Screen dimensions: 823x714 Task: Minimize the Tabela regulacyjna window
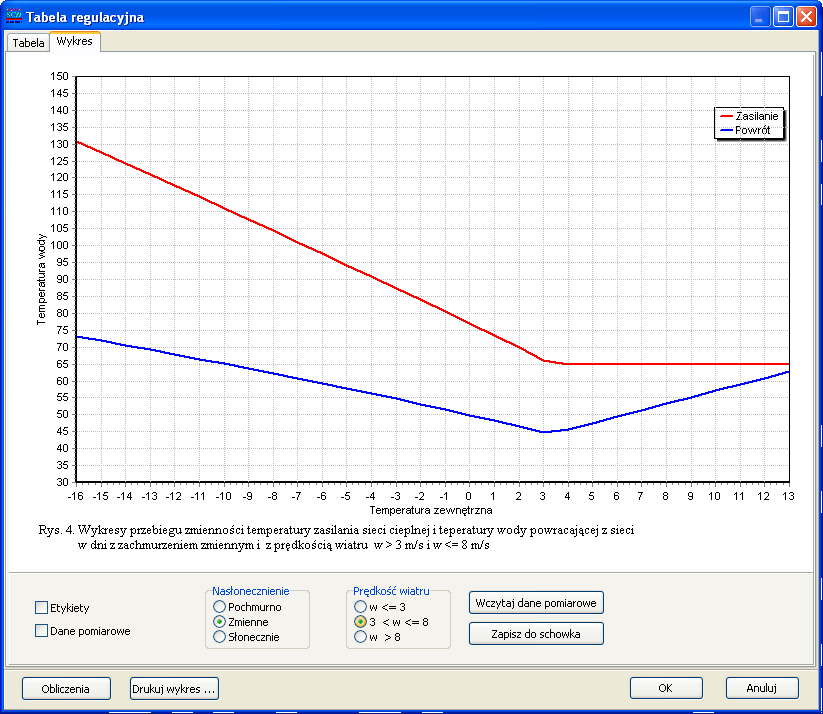(759, 17)
